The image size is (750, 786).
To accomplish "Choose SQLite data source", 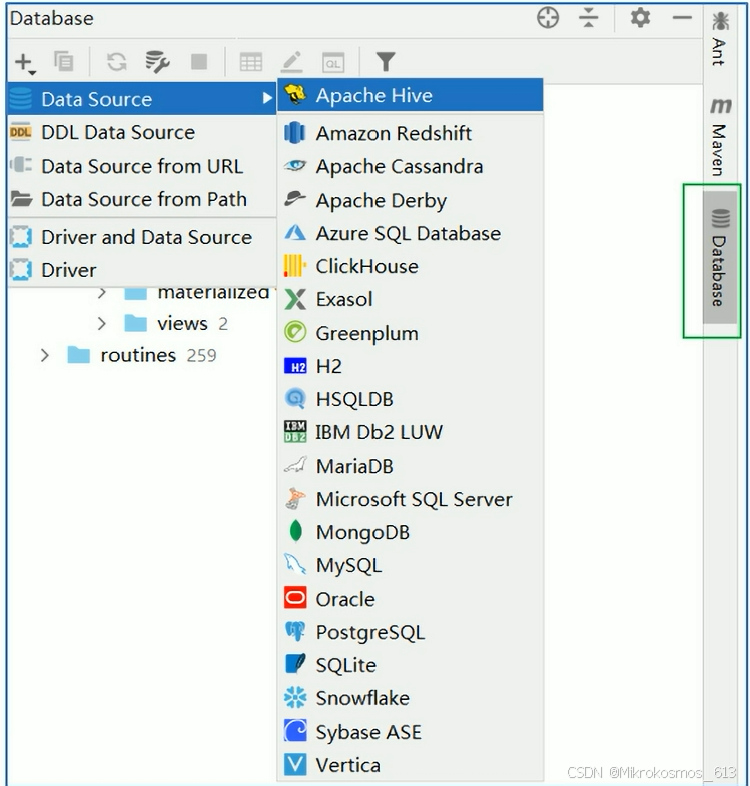I will (x=410, y=665).
